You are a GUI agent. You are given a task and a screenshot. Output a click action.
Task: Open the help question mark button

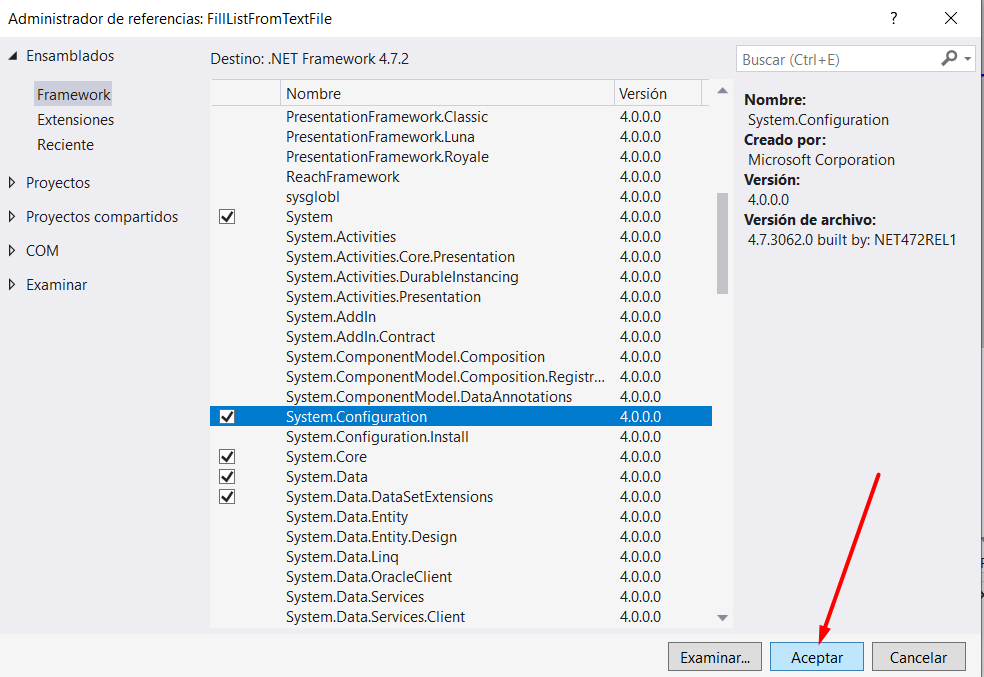click(x=893, y=18)
